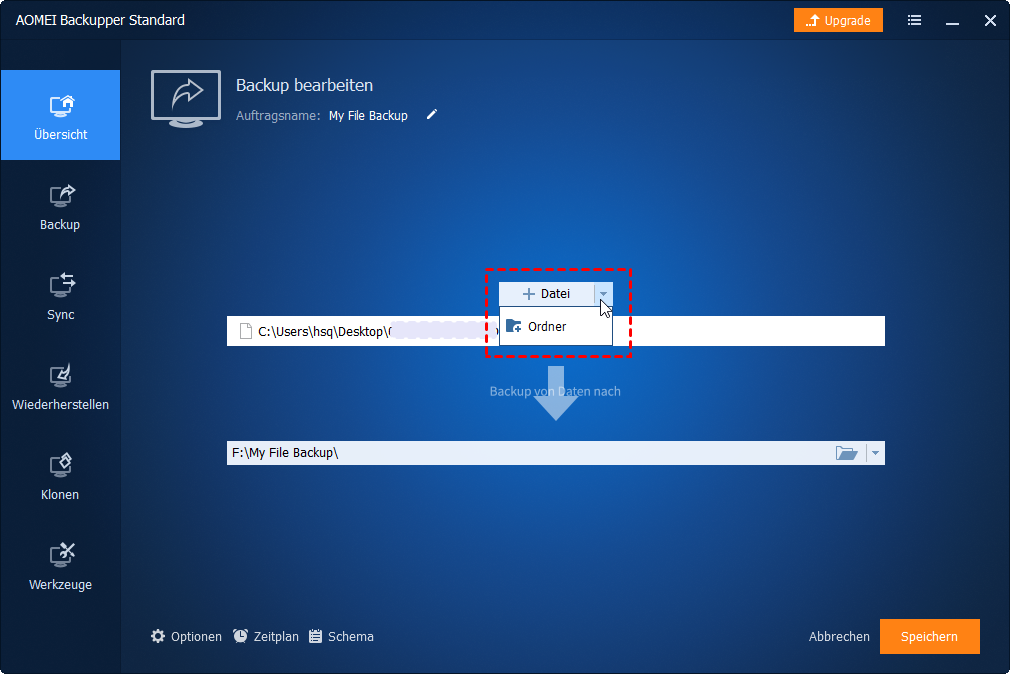This screenshot has height=674, width=1010.
Task: Switch to Wiederherstellen in sidebar
Action: tap(61, 387)
